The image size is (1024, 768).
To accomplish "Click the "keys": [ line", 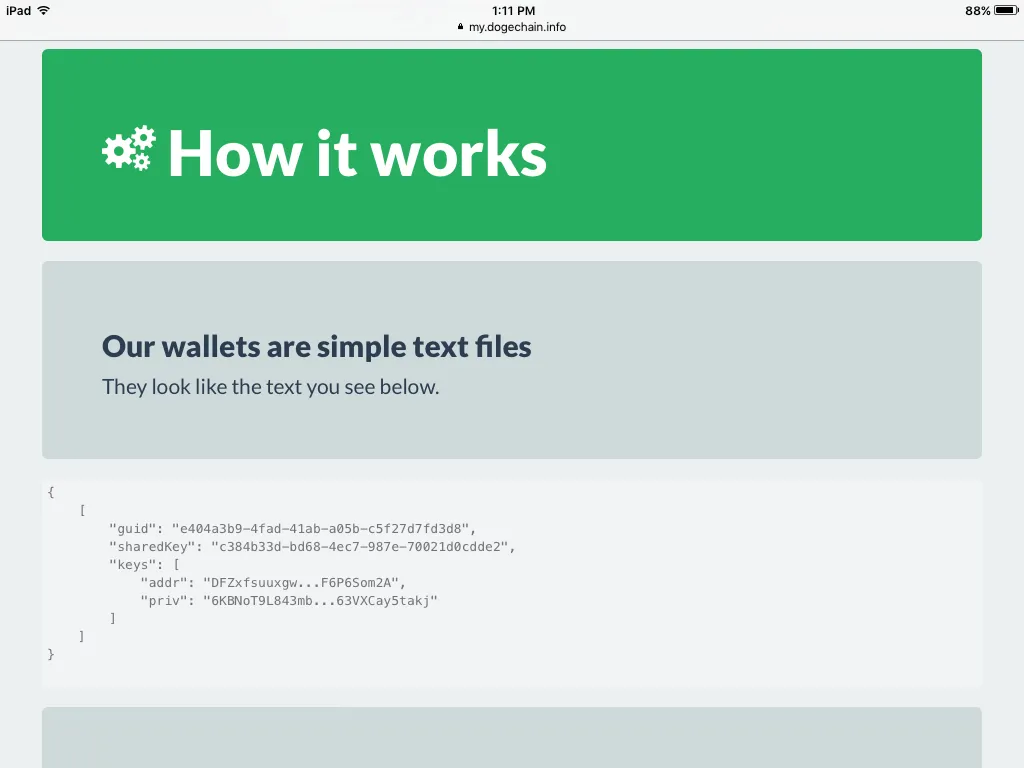I will pyautogui.click(x=144, y=564).
